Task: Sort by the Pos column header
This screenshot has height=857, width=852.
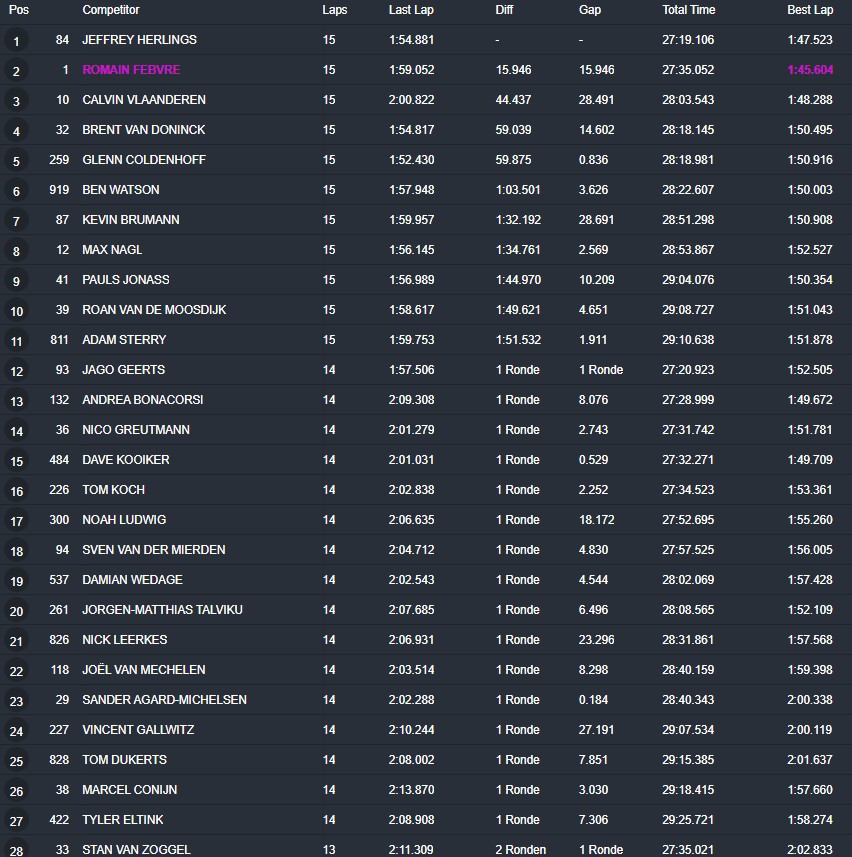Action: [18, 10]
